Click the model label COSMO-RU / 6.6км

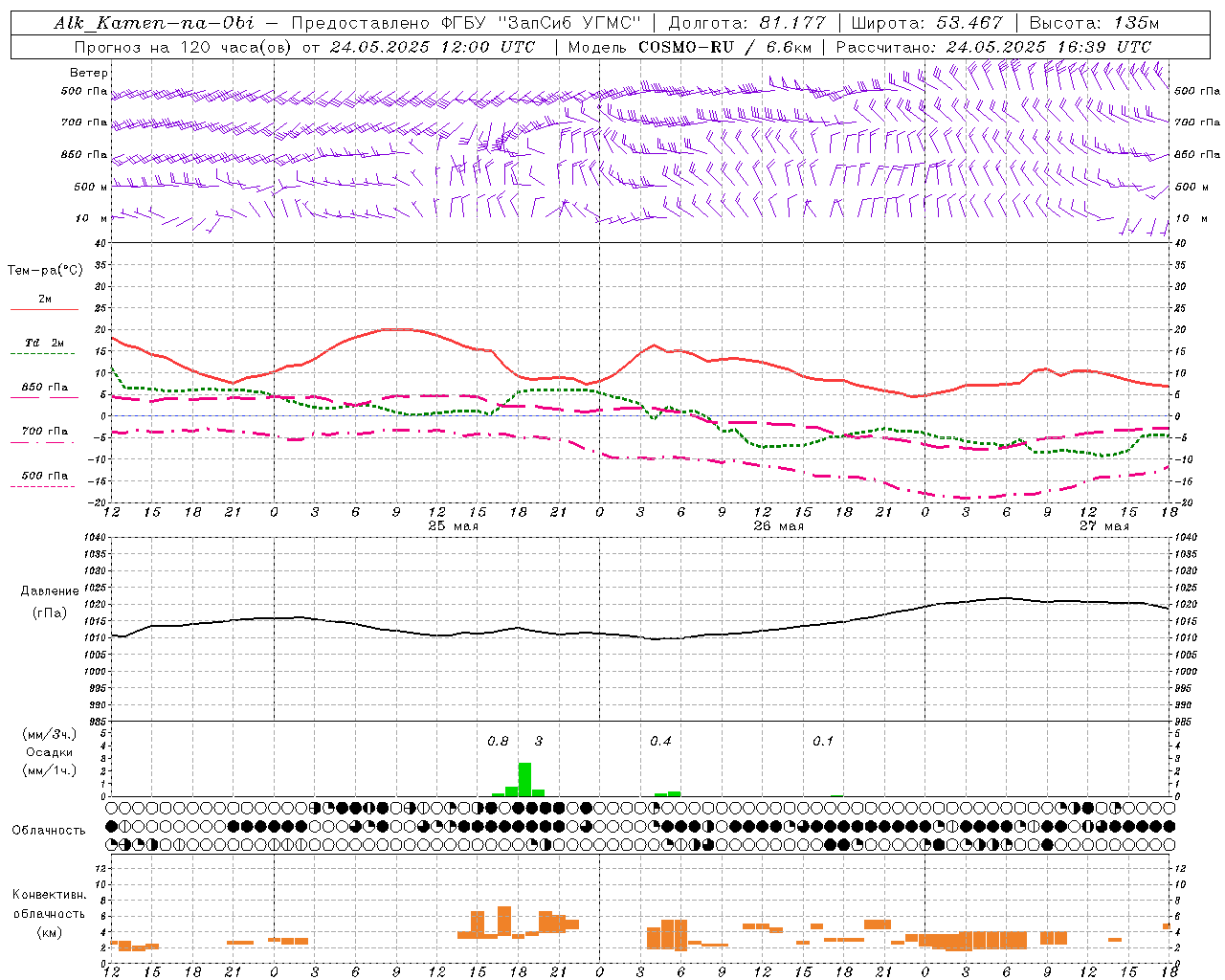(x=725, y=47)
